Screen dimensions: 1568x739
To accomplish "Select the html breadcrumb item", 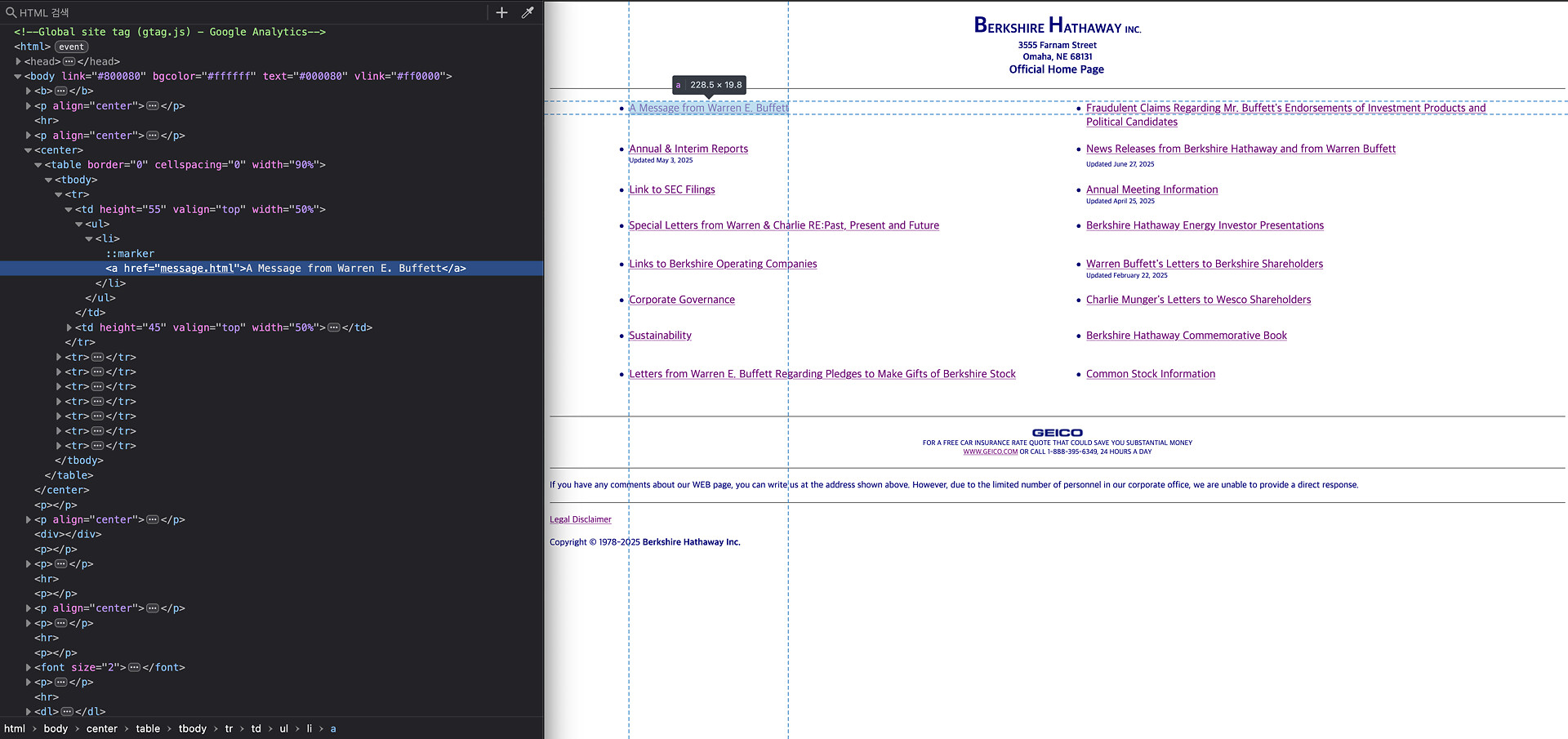I will (x=15, y=728).
